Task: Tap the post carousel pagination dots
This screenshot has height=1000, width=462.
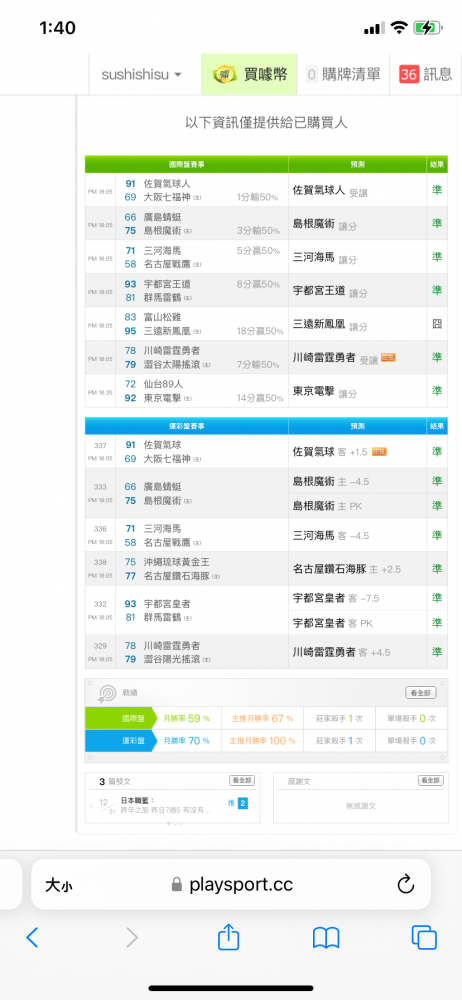Action: [174, 823]
